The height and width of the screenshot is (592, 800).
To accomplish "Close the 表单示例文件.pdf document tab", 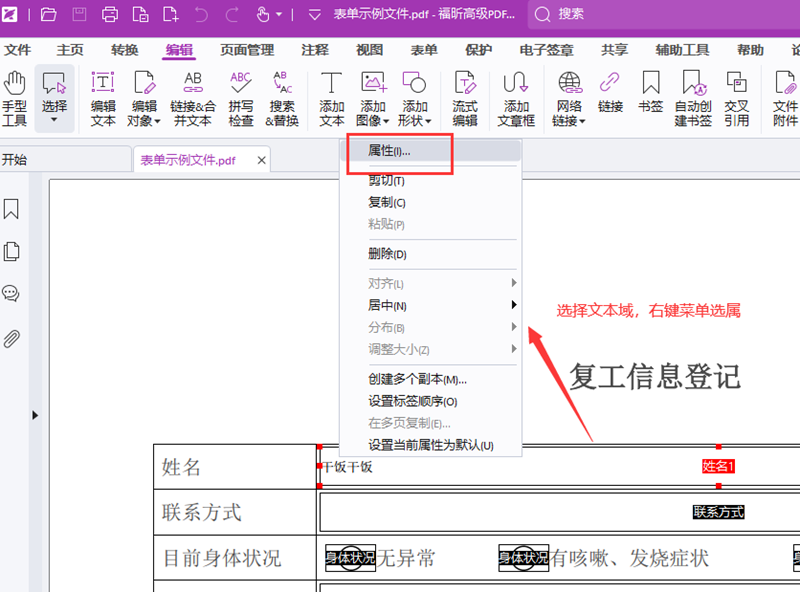I will click(262, 160).
